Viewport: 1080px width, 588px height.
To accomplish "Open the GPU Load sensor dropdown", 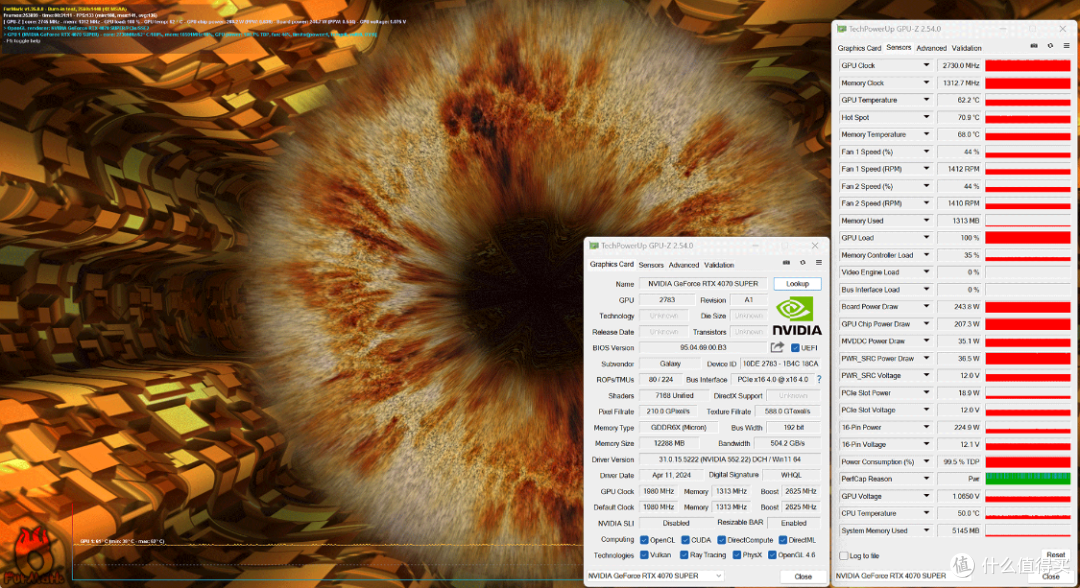I will tap(926, 238).
